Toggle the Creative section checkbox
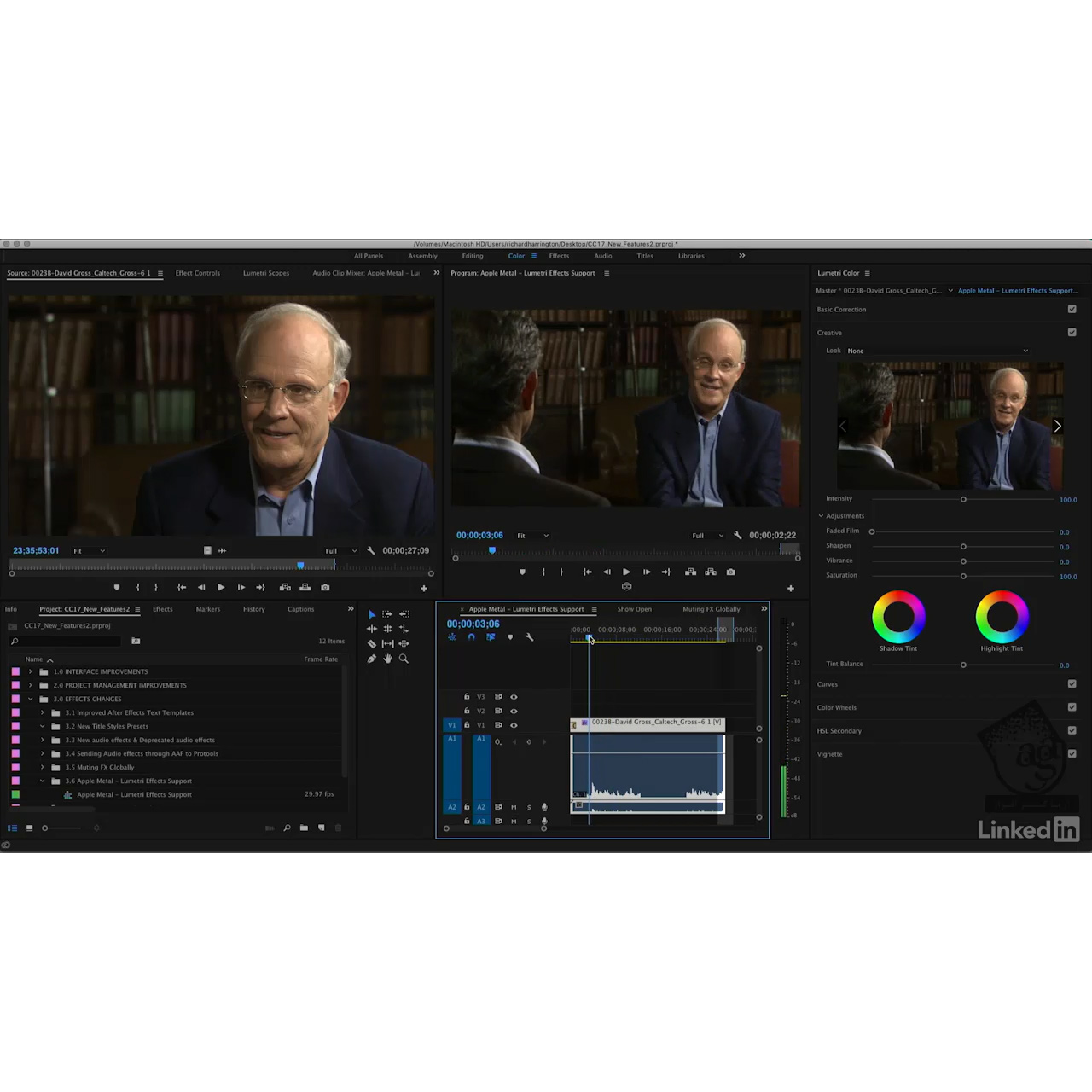Screen dimensions: 1092x1092 [1072, 332]
